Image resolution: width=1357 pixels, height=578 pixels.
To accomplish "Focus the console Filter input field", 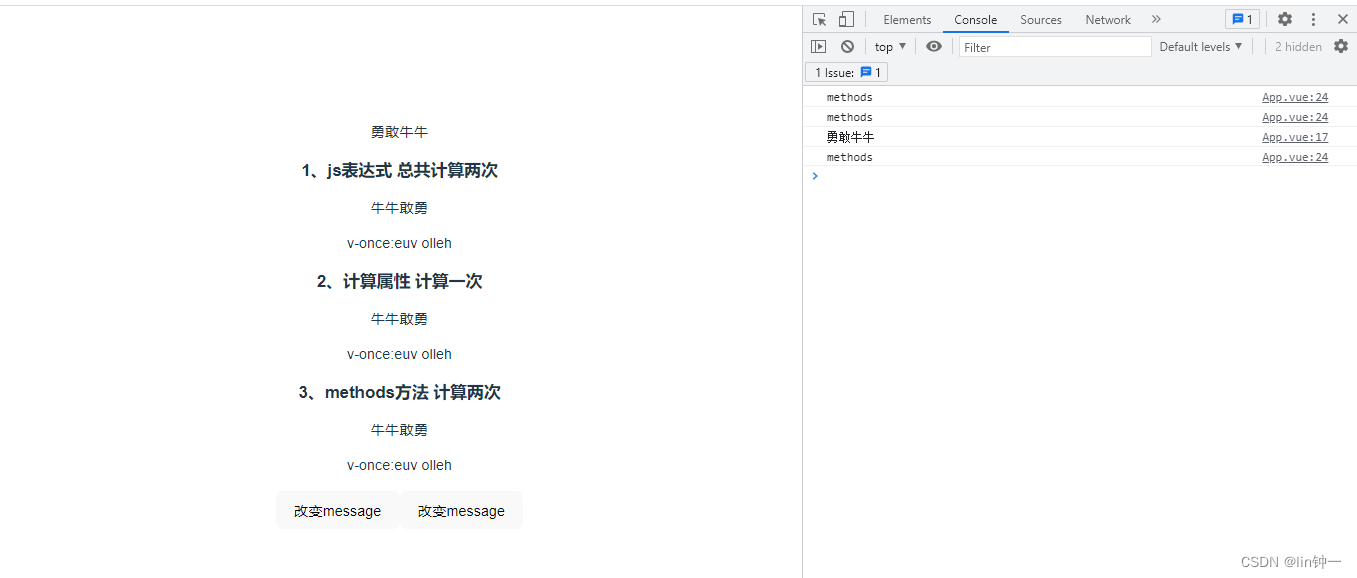I will click(1055, 47).
